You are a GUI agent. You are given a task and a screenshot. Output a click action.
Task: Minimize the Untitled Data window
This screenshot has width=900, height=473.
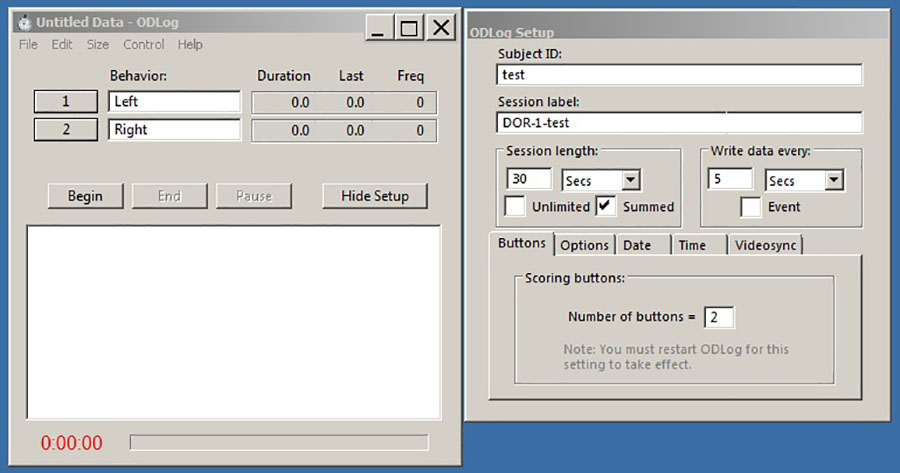click(x=379, y=28)
